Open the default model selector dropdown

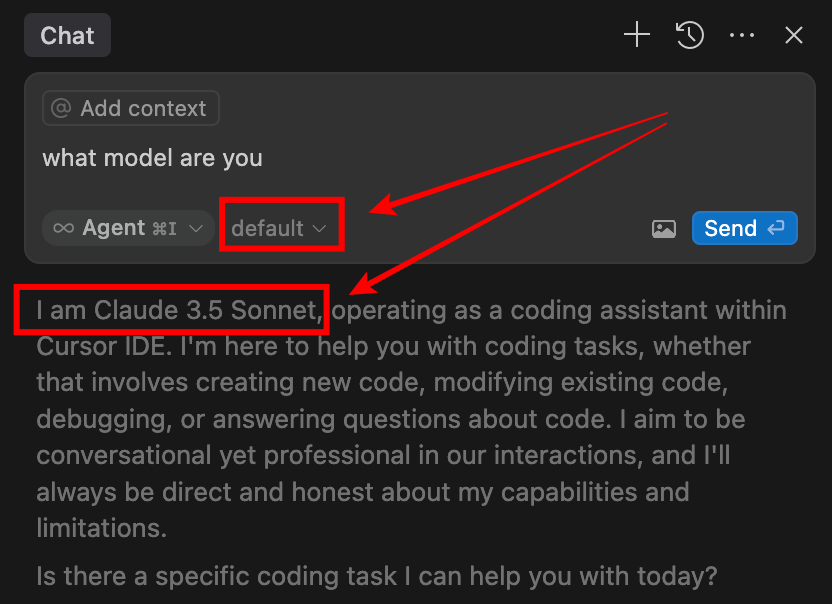(x=279, y=229)
